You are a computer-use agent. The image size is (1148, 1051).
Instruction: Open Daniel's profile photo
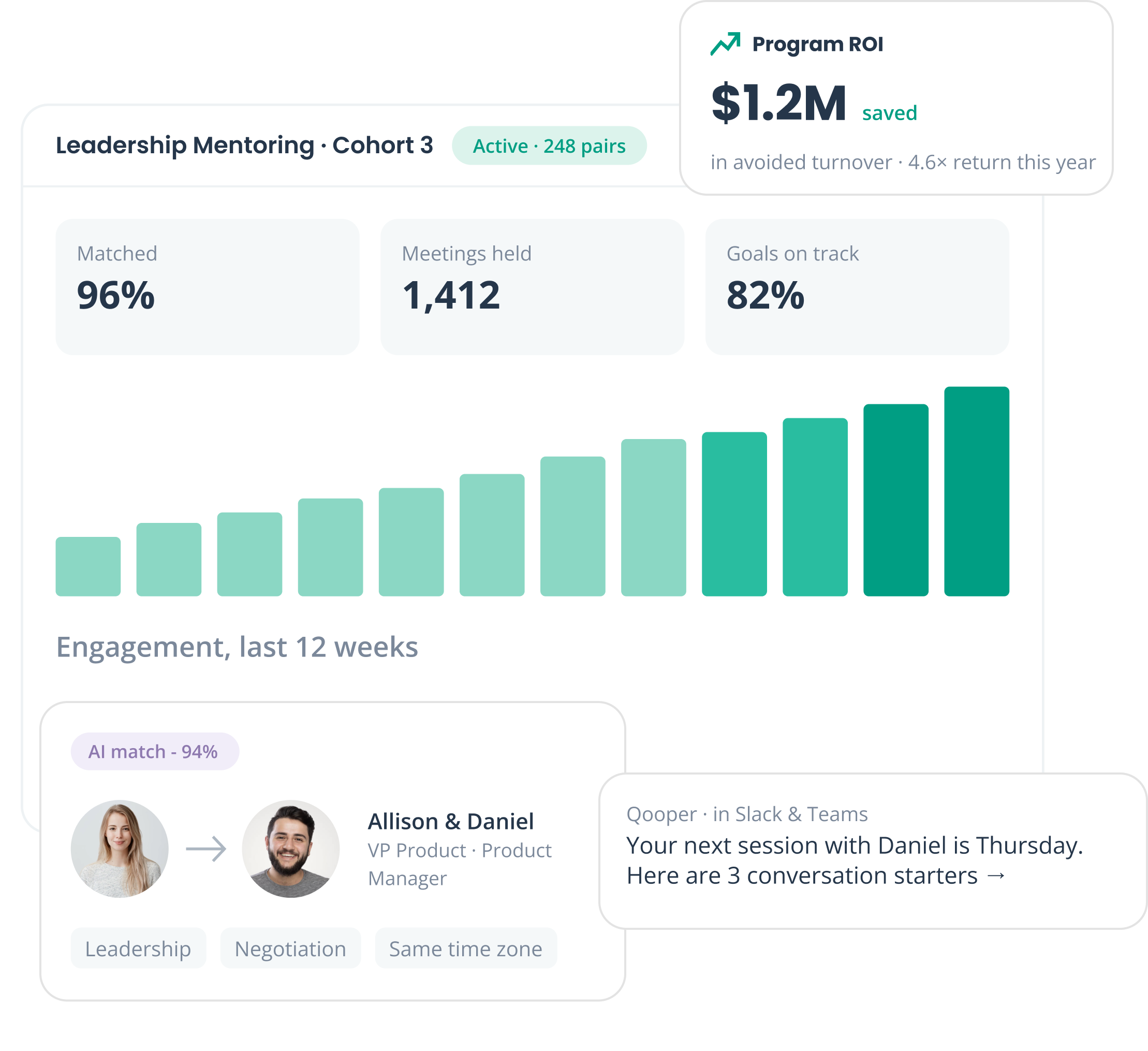pos(290,849)
